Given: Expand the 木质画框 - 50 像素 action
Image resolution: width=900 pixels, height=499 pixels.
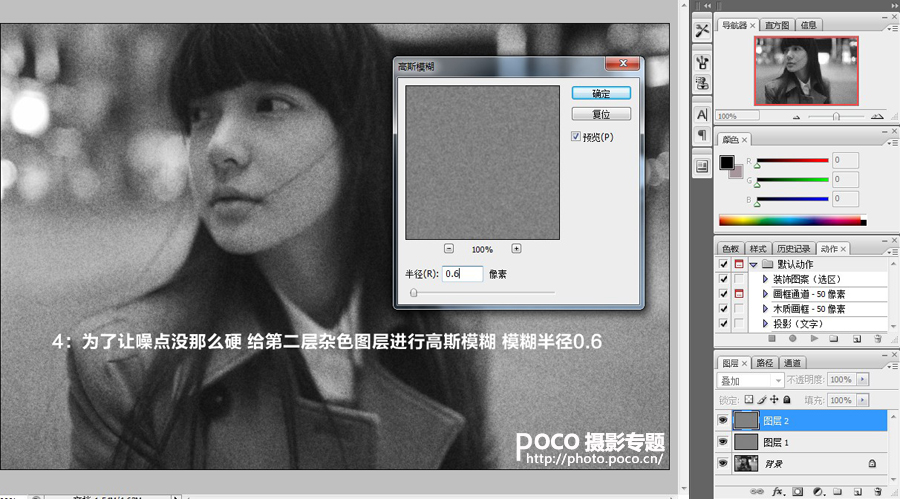Looking at the screenshot, I should pos(765,309).
